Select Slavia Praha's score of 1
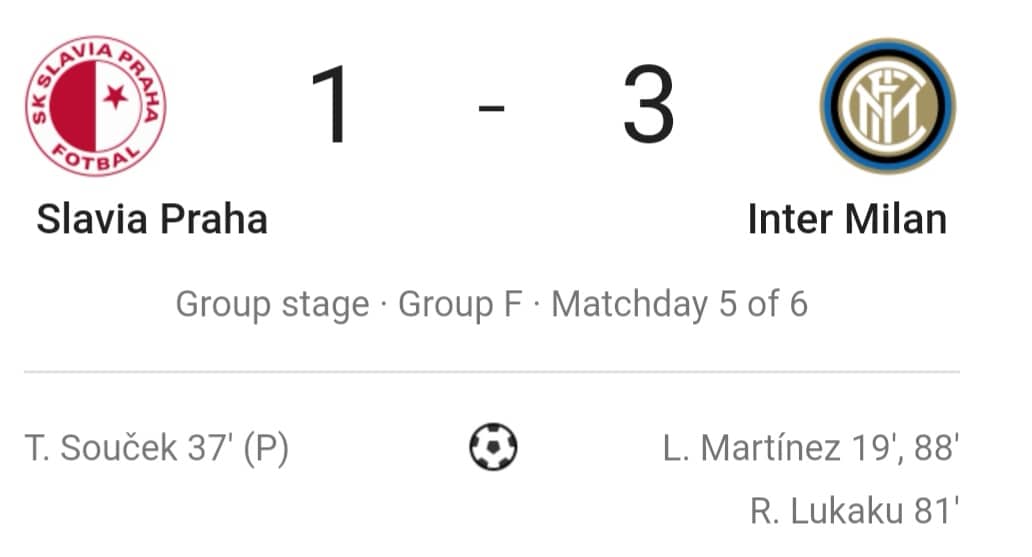This screenshot has width=1032, height=557. (x=333, y=104)
